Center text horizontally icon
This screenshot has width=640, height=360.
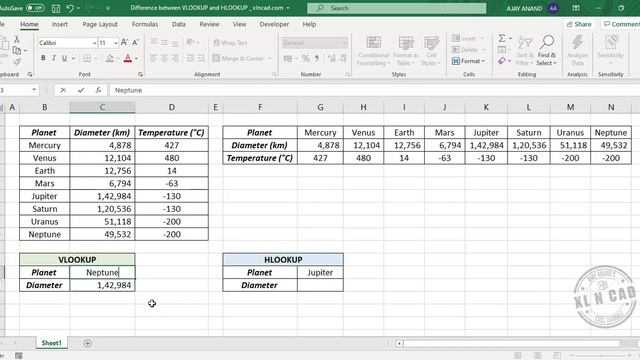click(x=164, y=58)
